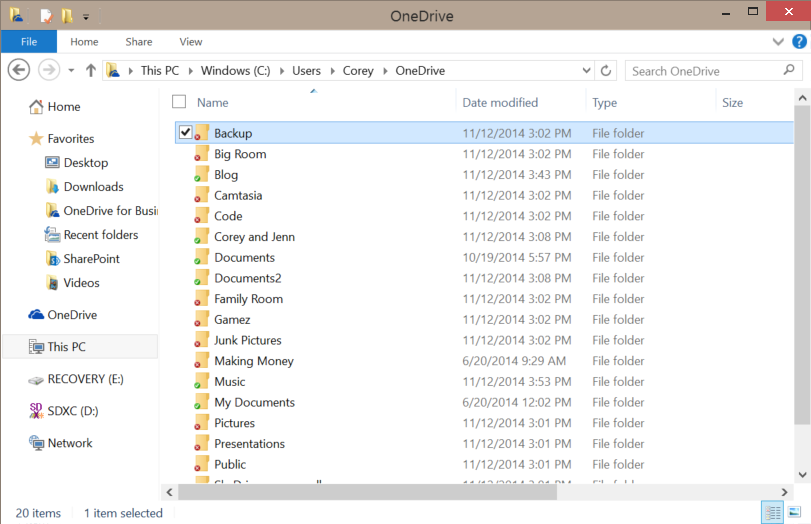Screen dimensions: 811x524
Task: Click the vertical scrollbar down arrow
Action: tap(802, 474)
